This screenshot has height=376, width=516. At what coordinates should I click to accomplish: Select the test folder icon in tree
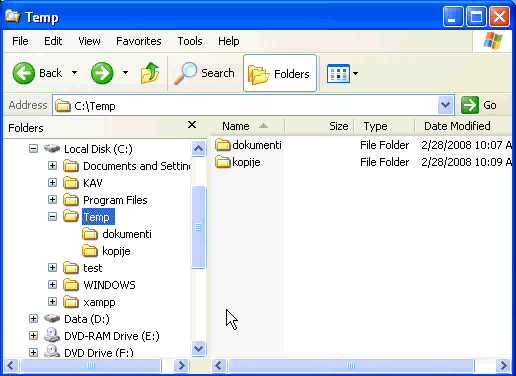click(71, 268)
